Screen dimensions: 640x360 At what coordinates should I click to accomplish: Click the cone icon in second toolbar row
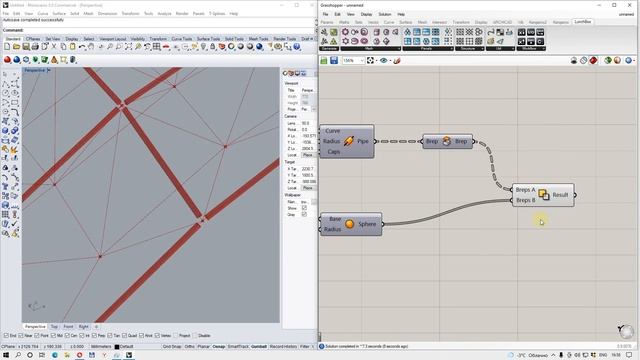coord(54,60)
